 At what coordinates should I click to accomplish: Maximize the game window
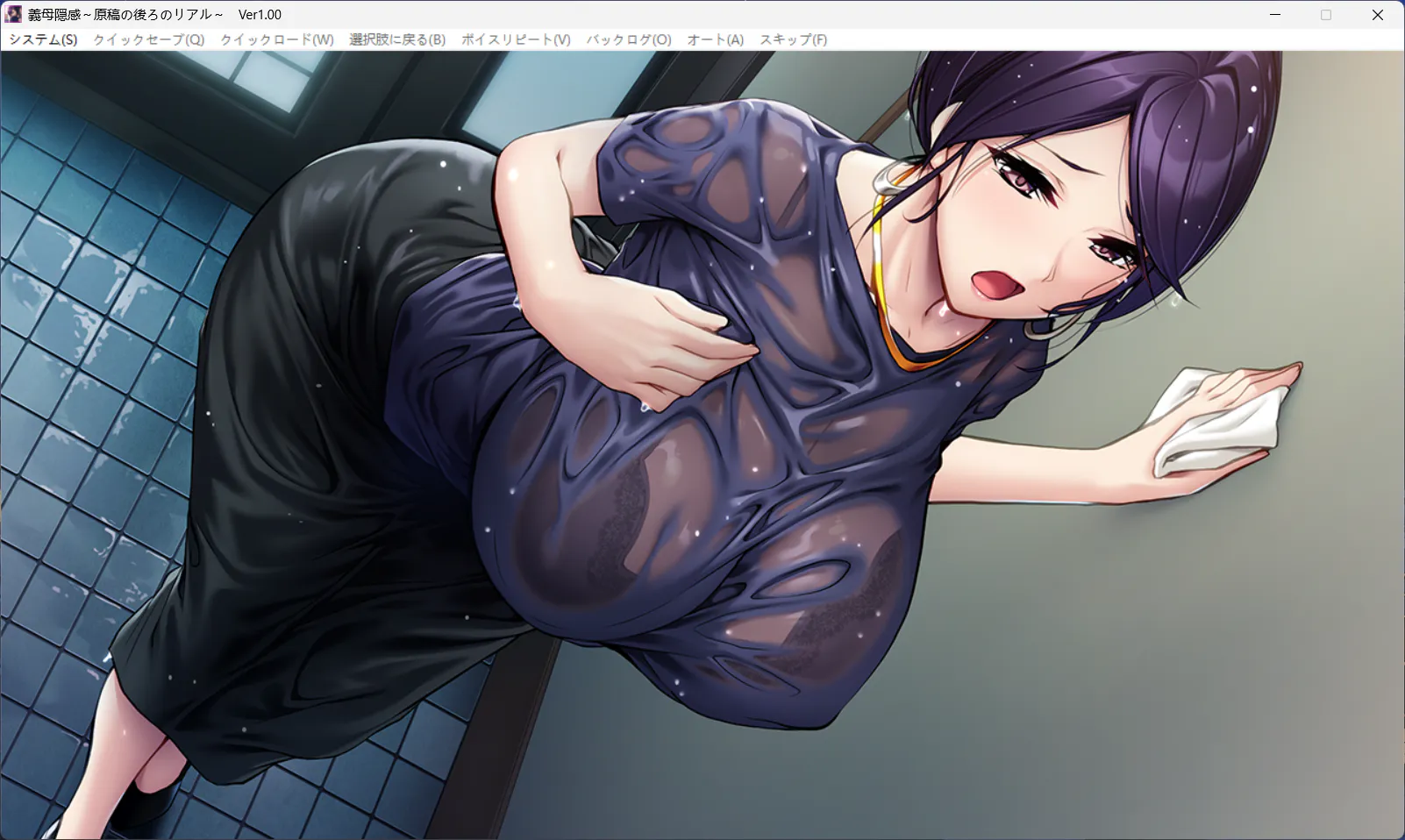(1326, 15)
